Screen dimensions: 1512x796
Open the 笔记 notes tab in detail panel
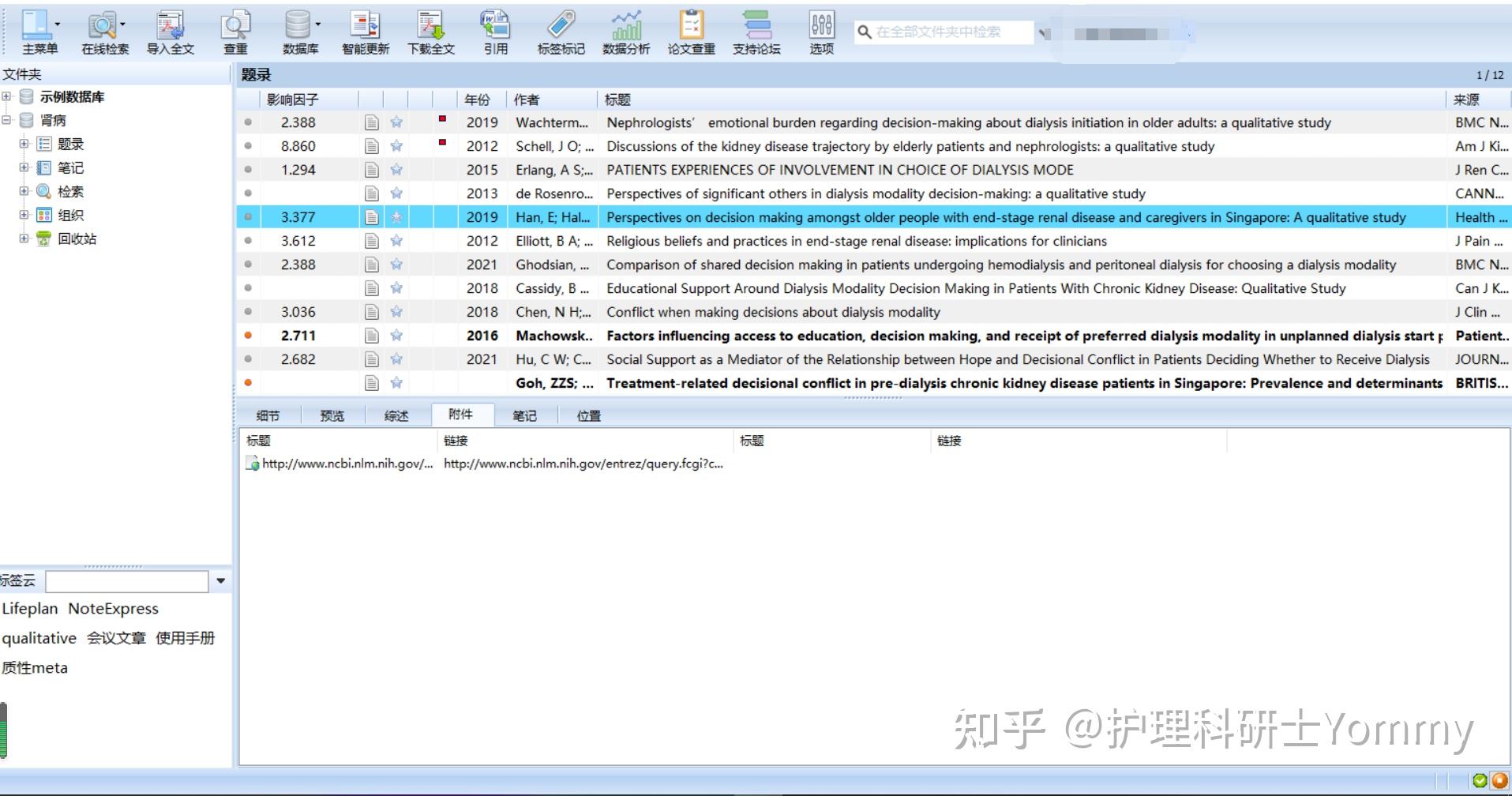[524, 415]
